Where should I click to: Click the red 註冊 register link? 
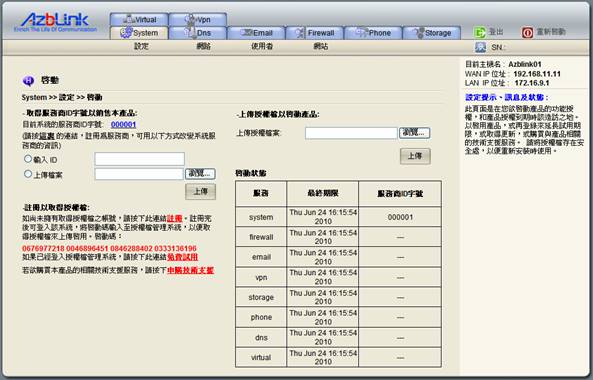tap(174, 219)
